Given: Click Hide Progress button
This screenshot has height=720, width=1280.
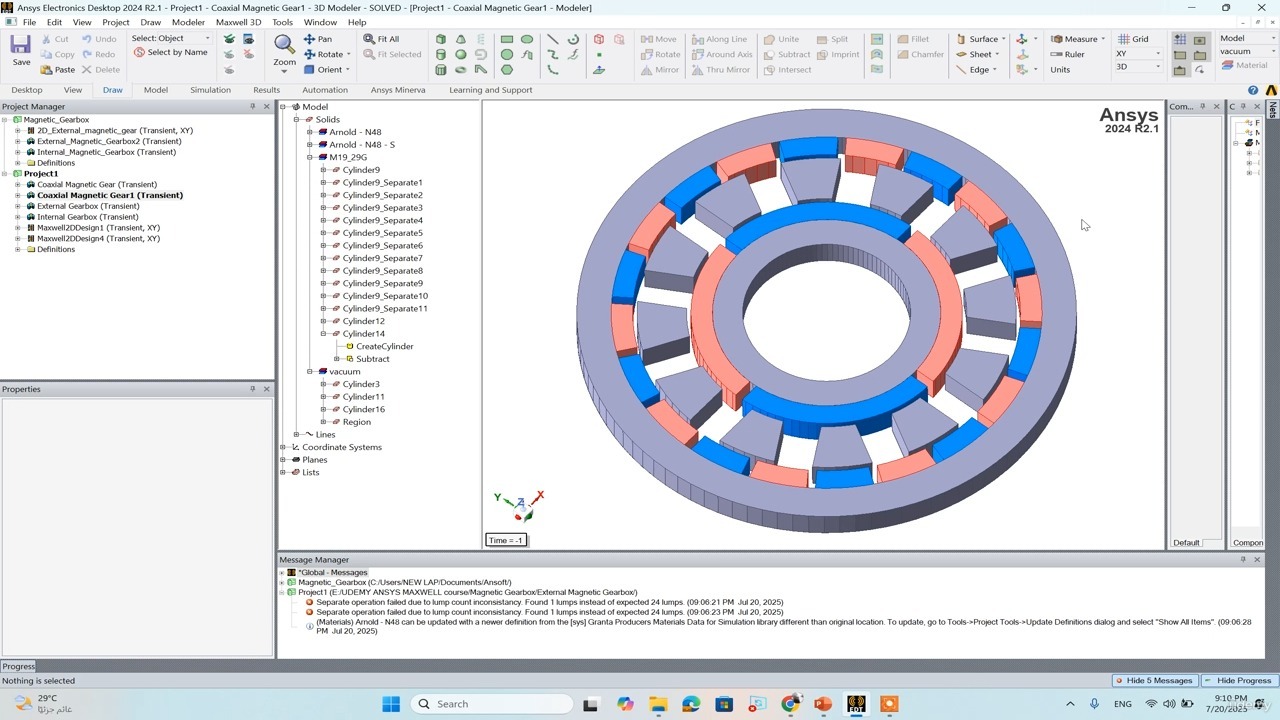Looking at the screenshot, I should pos(1238,681).
